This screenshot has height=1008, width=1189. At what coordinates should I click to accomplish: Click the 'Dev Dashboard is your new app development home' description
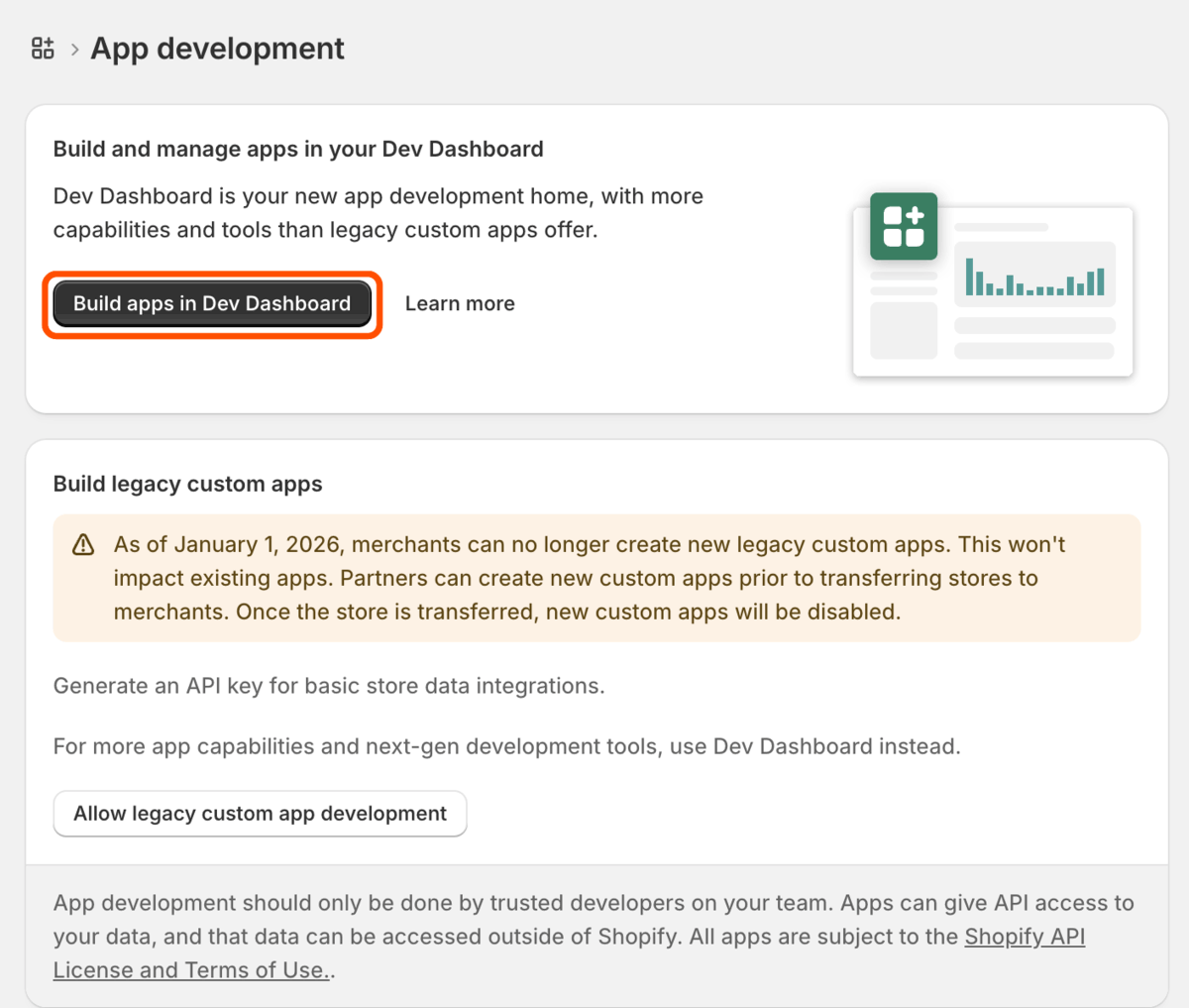click(x=378, y=213)
